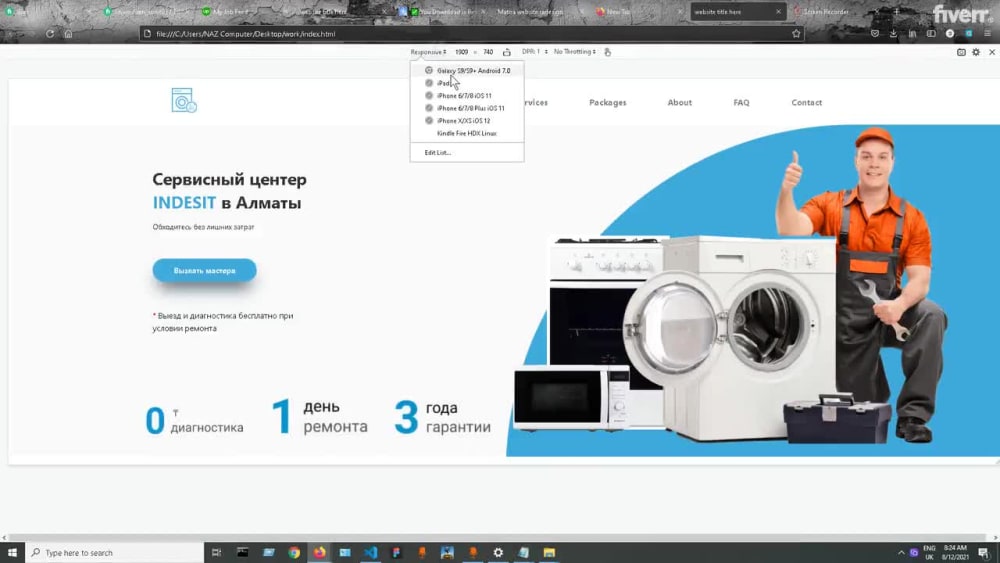Click the blue Вызвать мастера button
Image resolution: width=1000 pixels, height=563 pixels.
coord(205,270)
